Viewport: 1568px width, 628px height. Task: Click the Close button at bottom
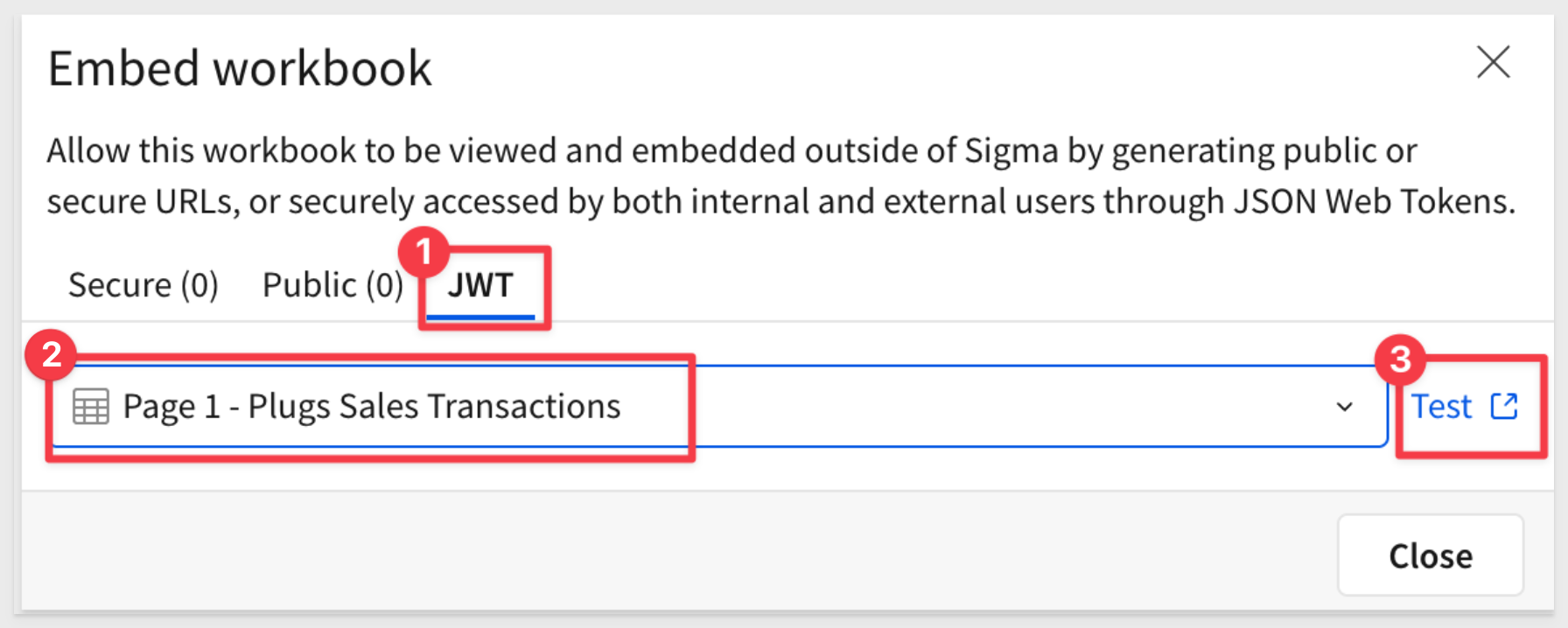pos(1431,555)
